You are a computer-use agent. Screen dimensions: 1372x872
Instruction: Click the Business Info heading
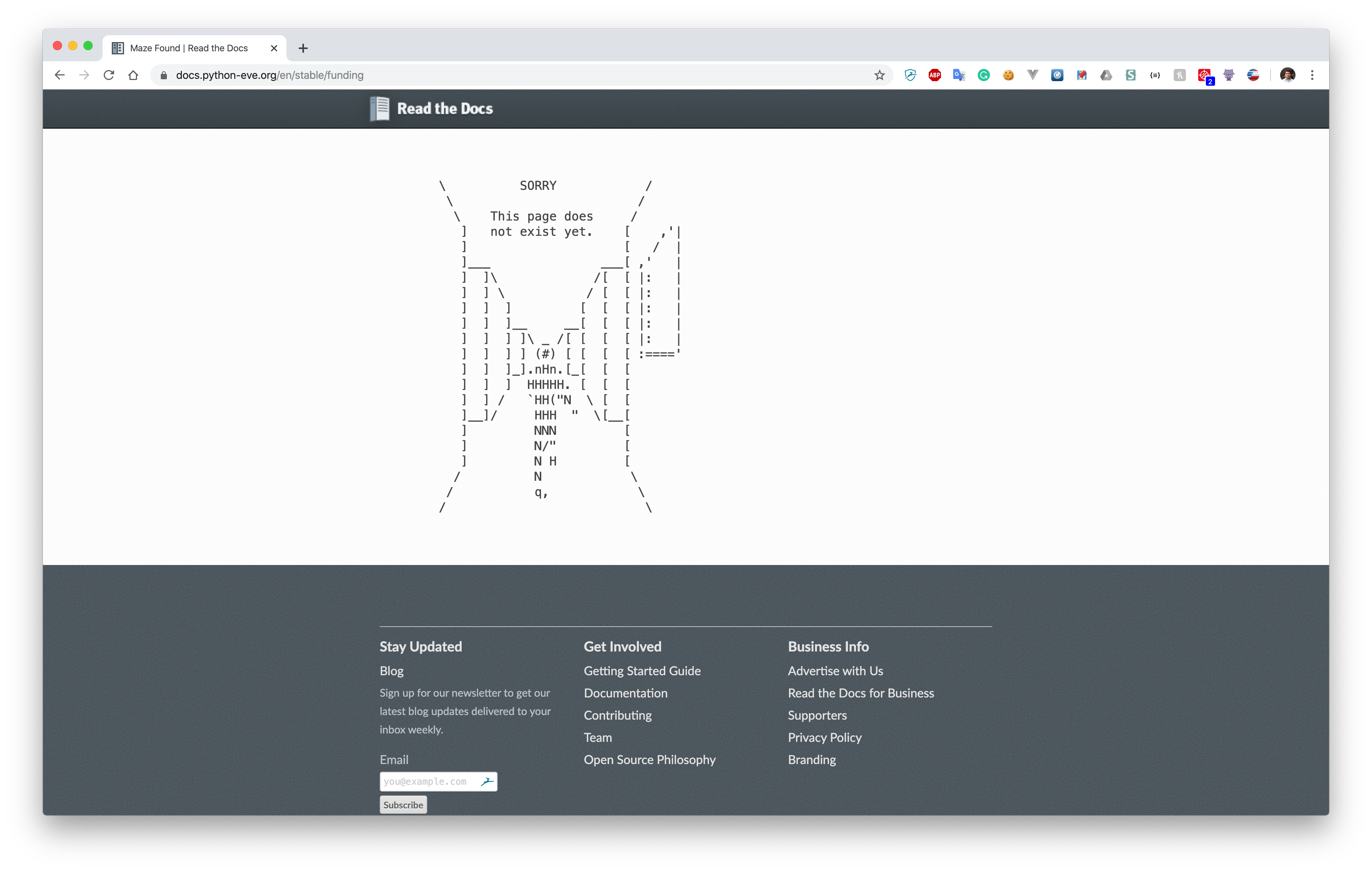coord(828,647)
